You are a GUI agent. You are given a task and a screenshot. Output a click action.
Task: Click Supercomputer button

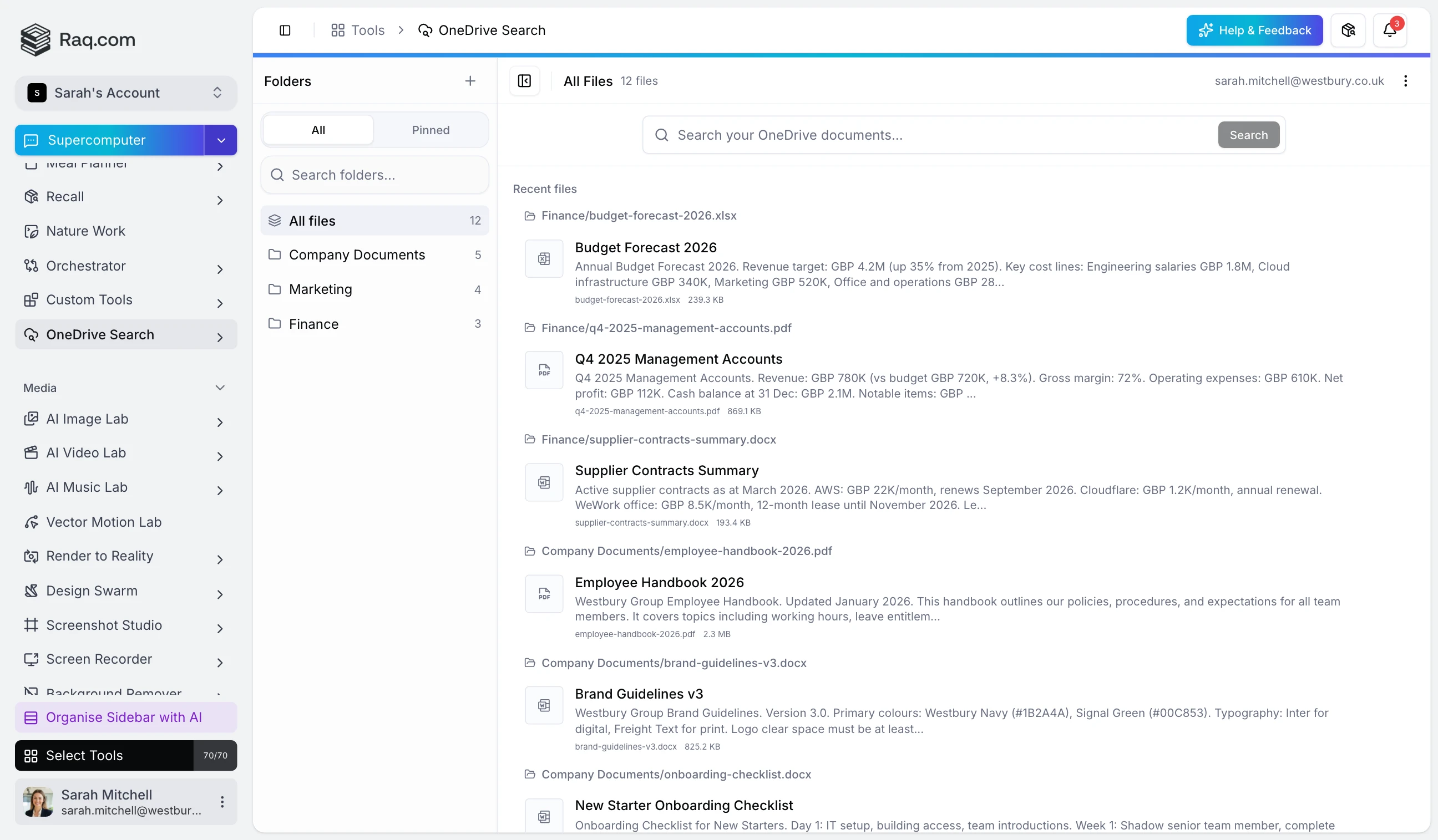(x=109, y=140)
